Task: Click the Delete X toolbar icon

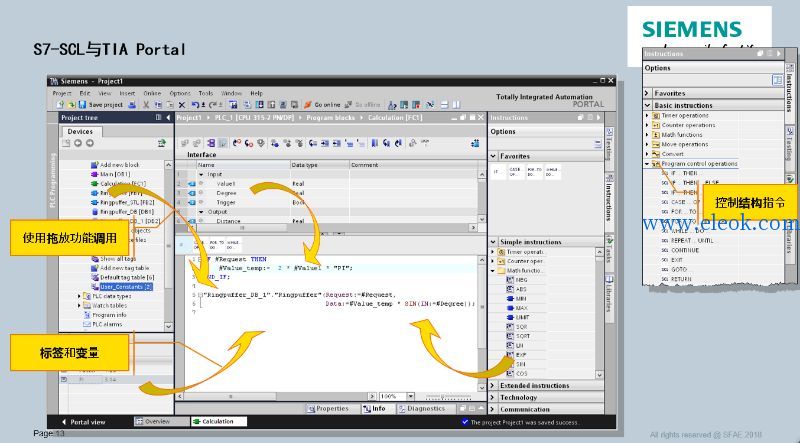Action: point(182,105)
